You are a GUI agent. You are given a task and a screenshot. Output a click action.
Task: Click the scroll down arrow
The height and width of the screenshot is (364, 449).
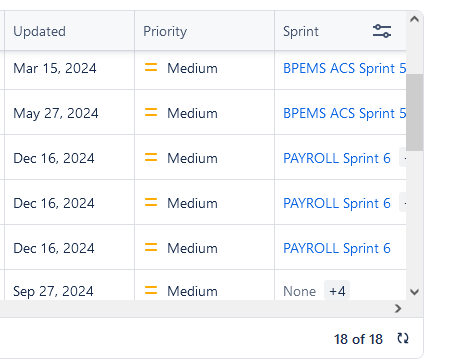click(x=414, y=292)
